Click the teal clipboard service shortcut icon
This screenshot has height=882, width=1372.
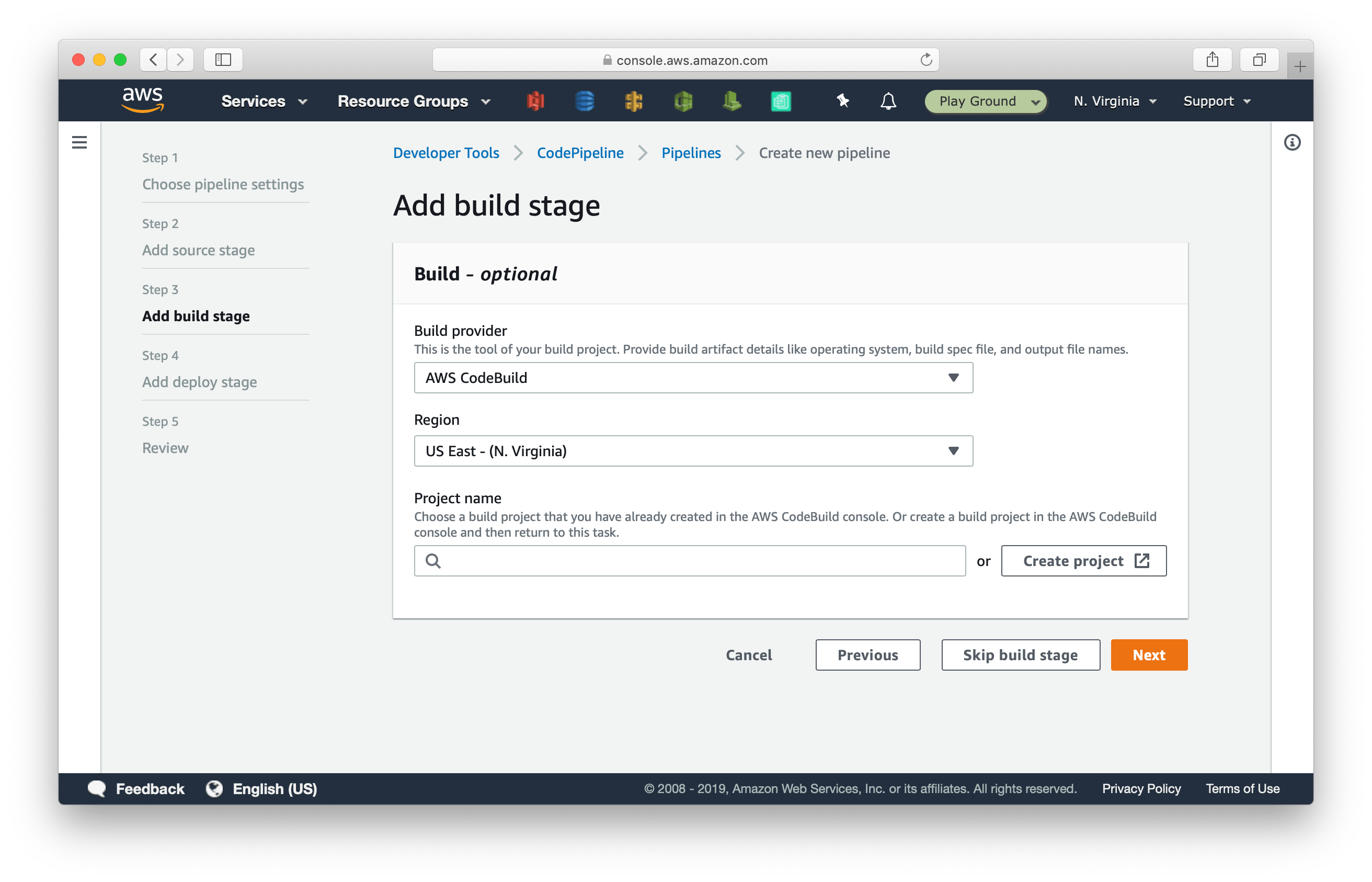click(x=781, y=101)
